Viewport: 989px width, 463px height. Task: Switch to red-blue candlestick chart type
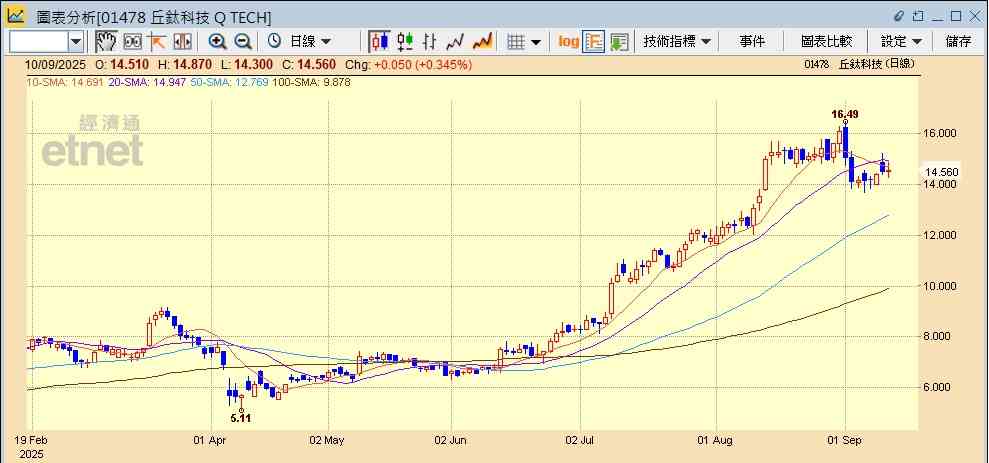380,42
